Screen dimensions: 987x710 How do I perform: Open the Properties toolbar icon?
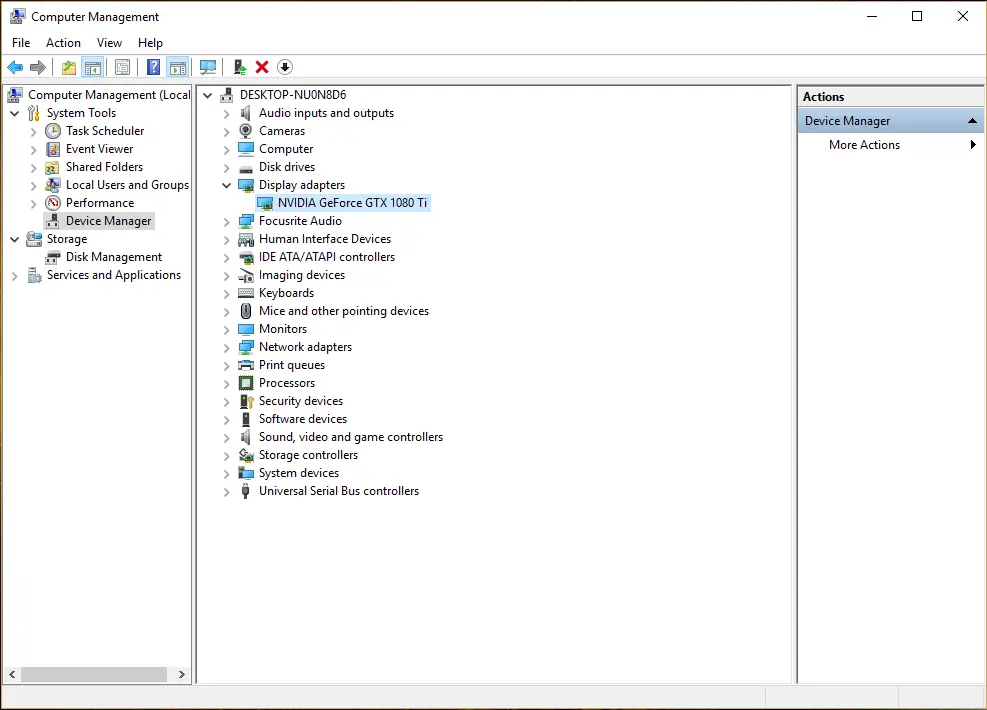123,67
